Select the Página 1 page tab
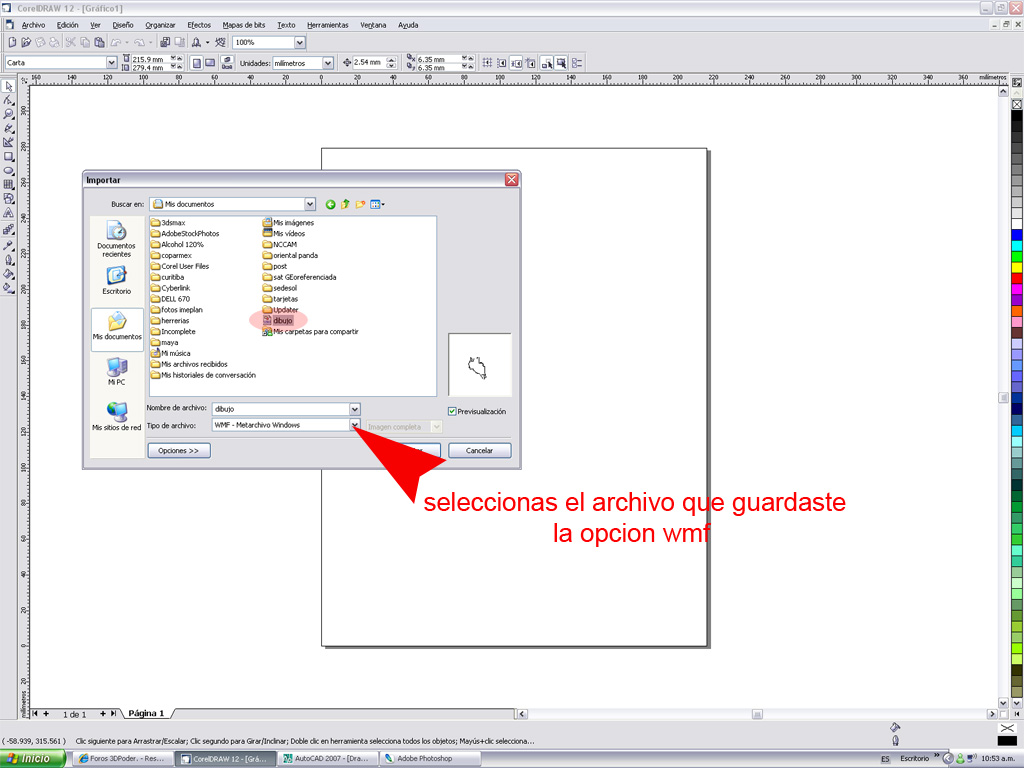This screenshot has width=1024, height=768. (146, 713)
